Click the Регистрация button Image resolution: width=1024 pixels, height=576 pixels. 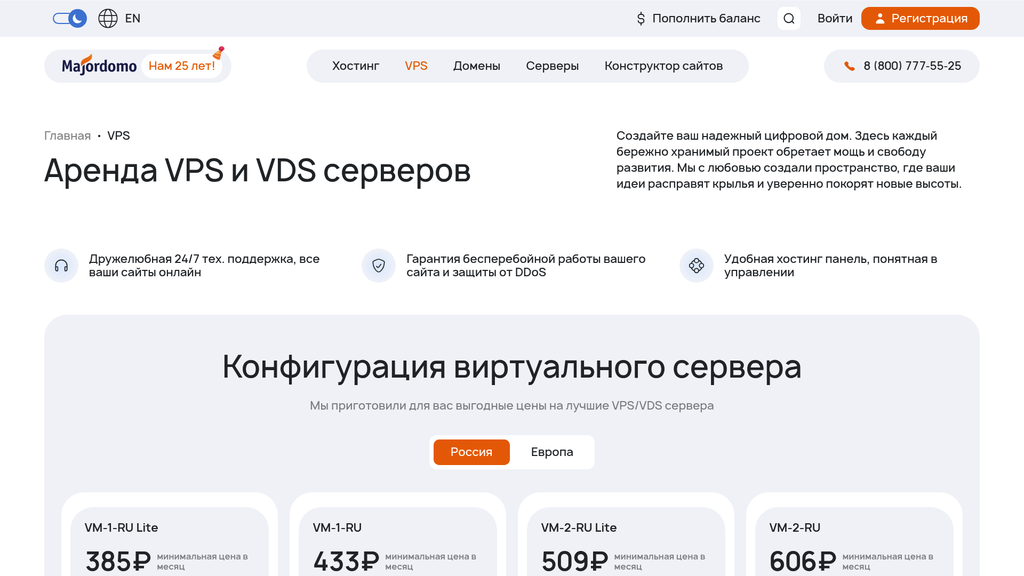tap(919, 18)
